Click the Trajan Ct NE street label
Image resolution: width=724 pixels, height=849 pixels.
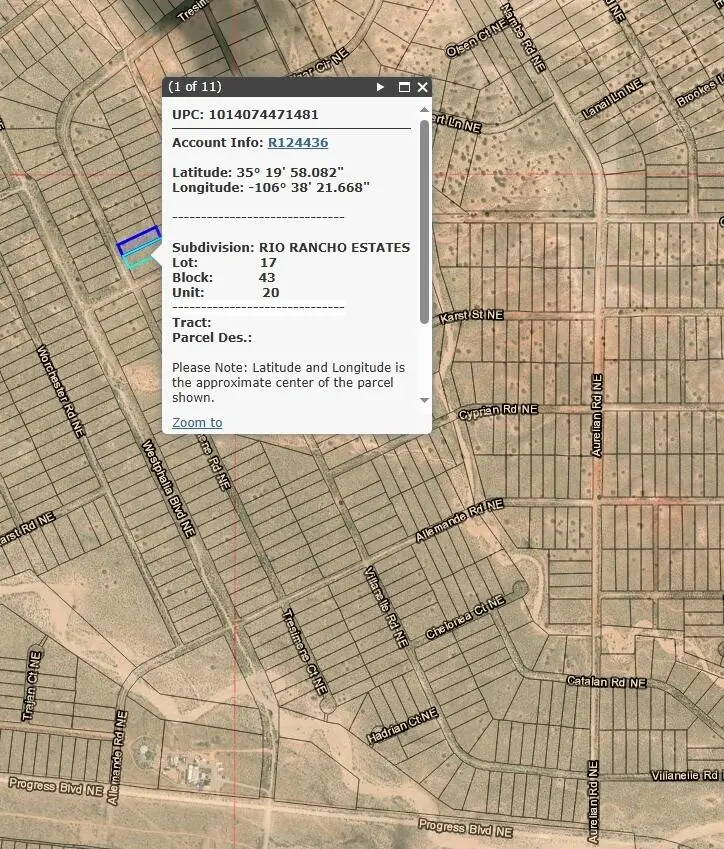(31, 686)
